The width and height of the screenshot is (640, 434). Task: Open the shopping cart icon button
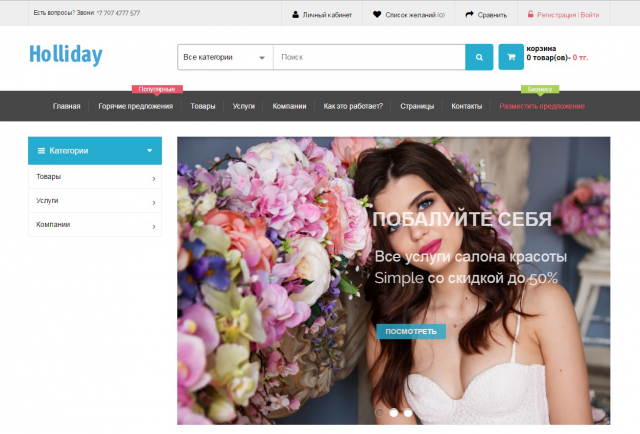tap(511, 57)
